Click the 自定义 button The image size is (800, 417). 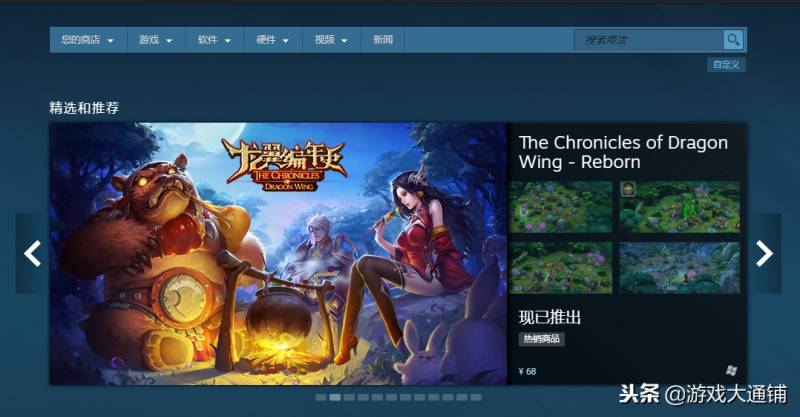[x=727, y=65]
